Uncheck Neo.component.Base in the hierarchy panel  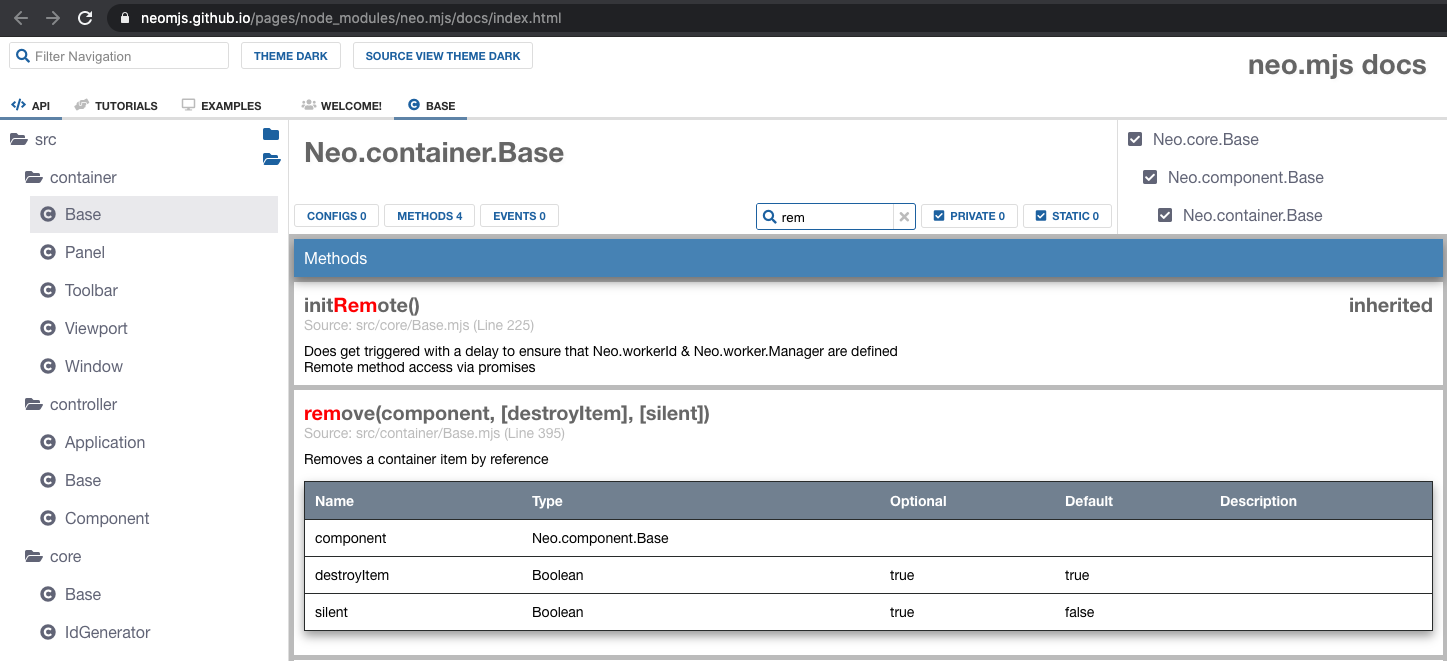pos(1149,177)
